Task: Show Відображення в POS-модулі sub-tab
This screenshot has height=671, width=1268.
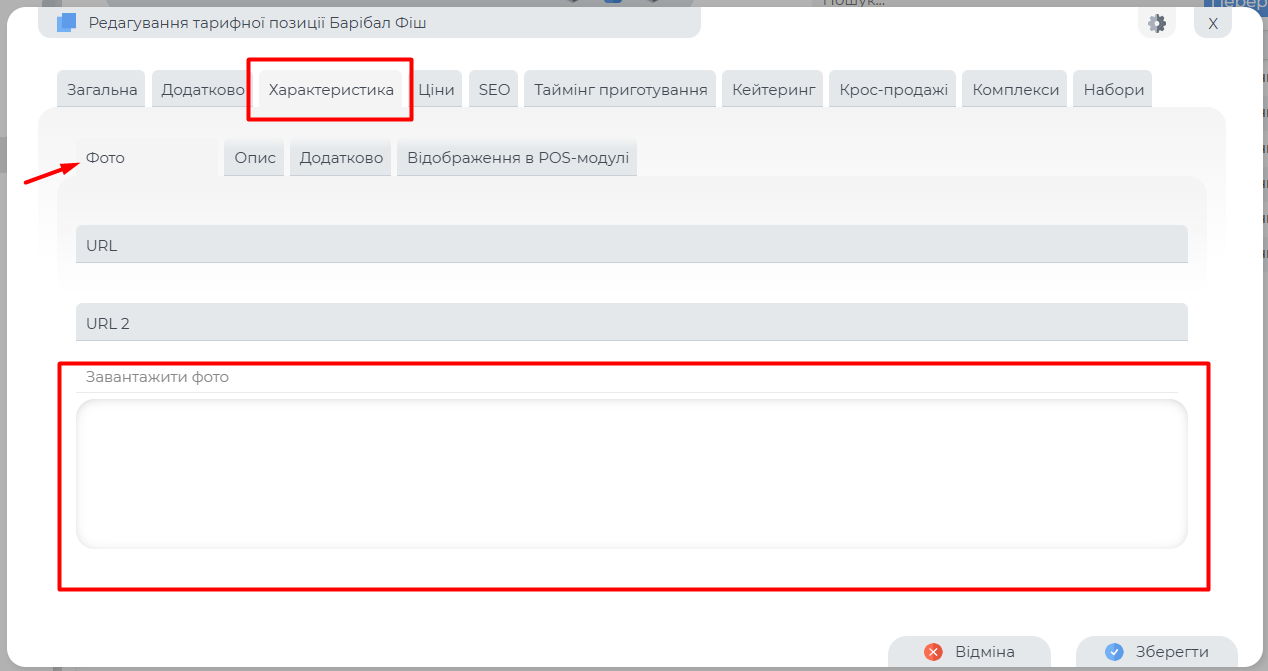Action: (517, 158)
